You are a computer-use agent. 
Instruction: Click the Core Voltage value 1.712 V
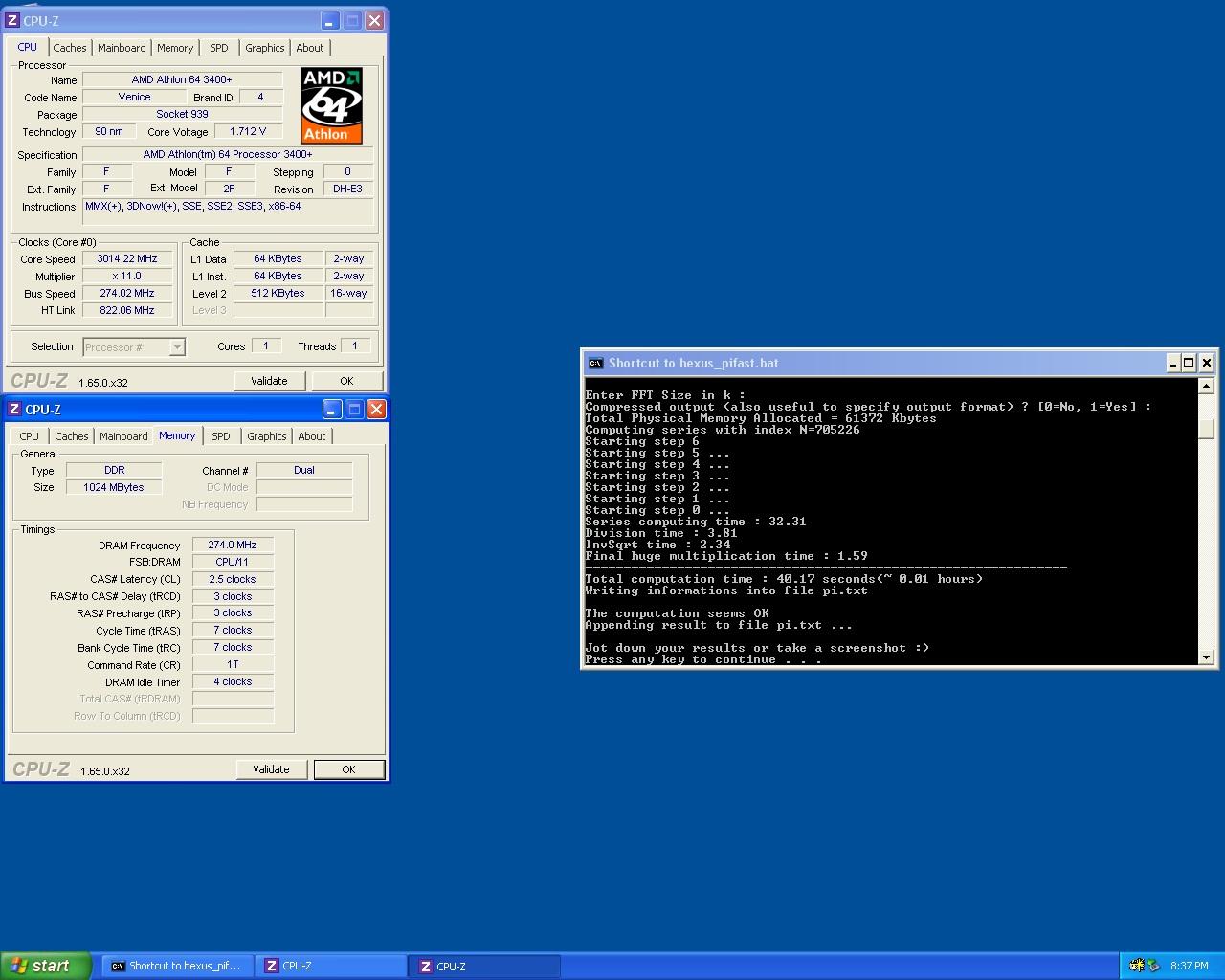[248, 131]
